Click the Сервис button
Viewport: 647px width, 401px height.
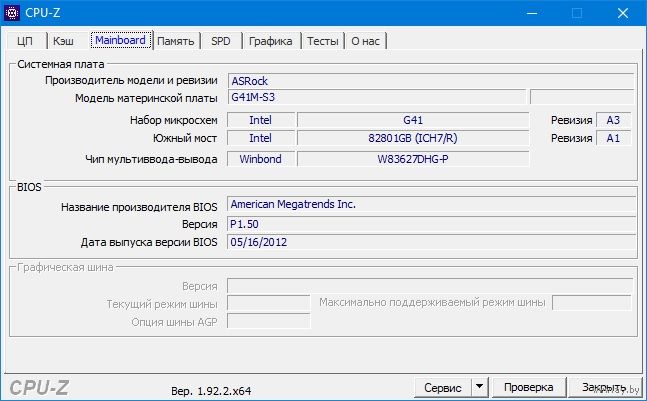pyautogui.click(x=443, y=388)
